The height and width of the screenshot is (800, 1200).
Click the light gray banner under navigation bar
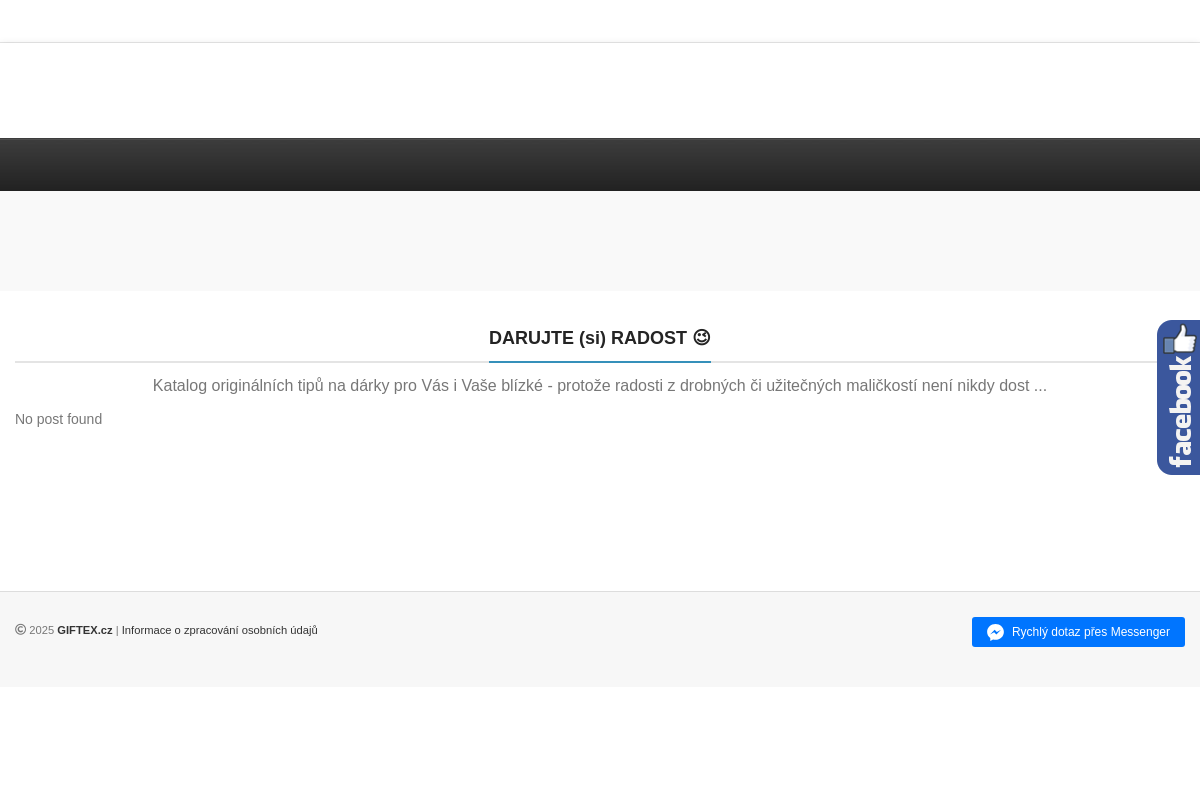coord(600,240)
